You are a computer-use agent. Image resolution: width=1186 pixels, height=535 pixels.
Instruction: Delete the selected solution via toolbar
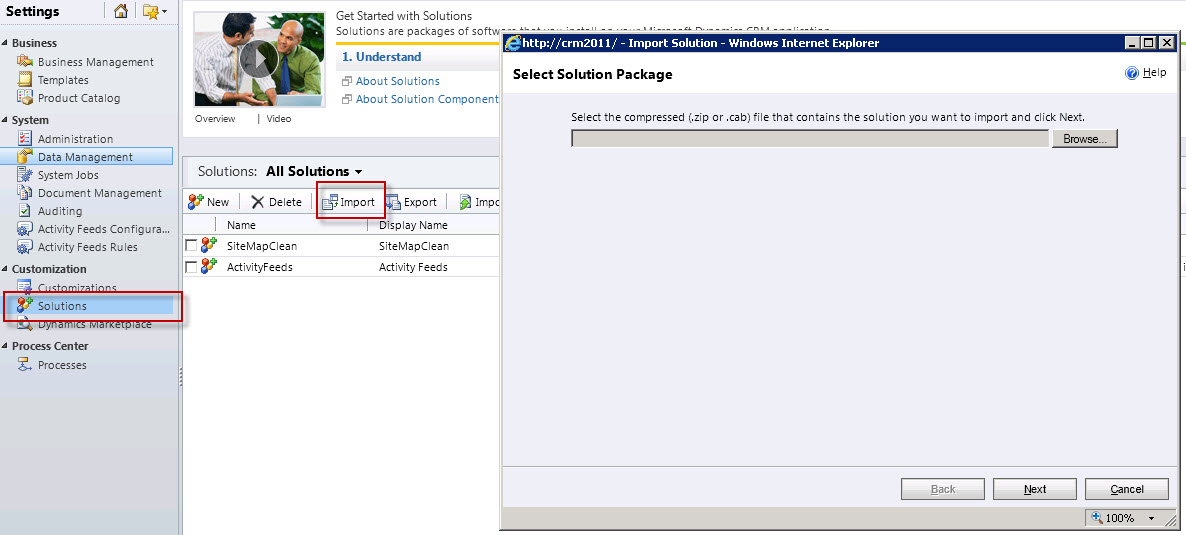276,202
